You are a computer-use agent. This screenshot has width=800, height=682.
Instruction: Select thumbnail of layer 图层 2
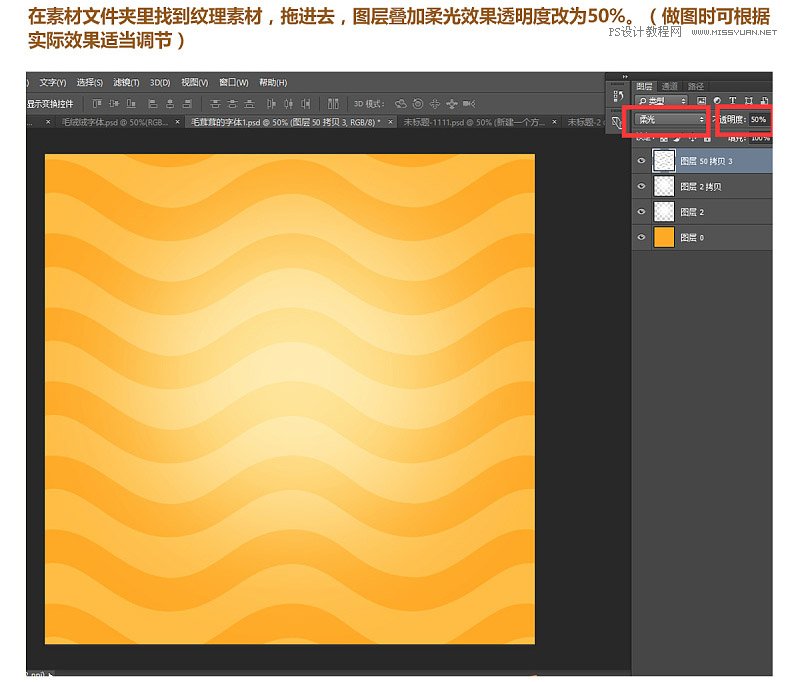point(664,212)
